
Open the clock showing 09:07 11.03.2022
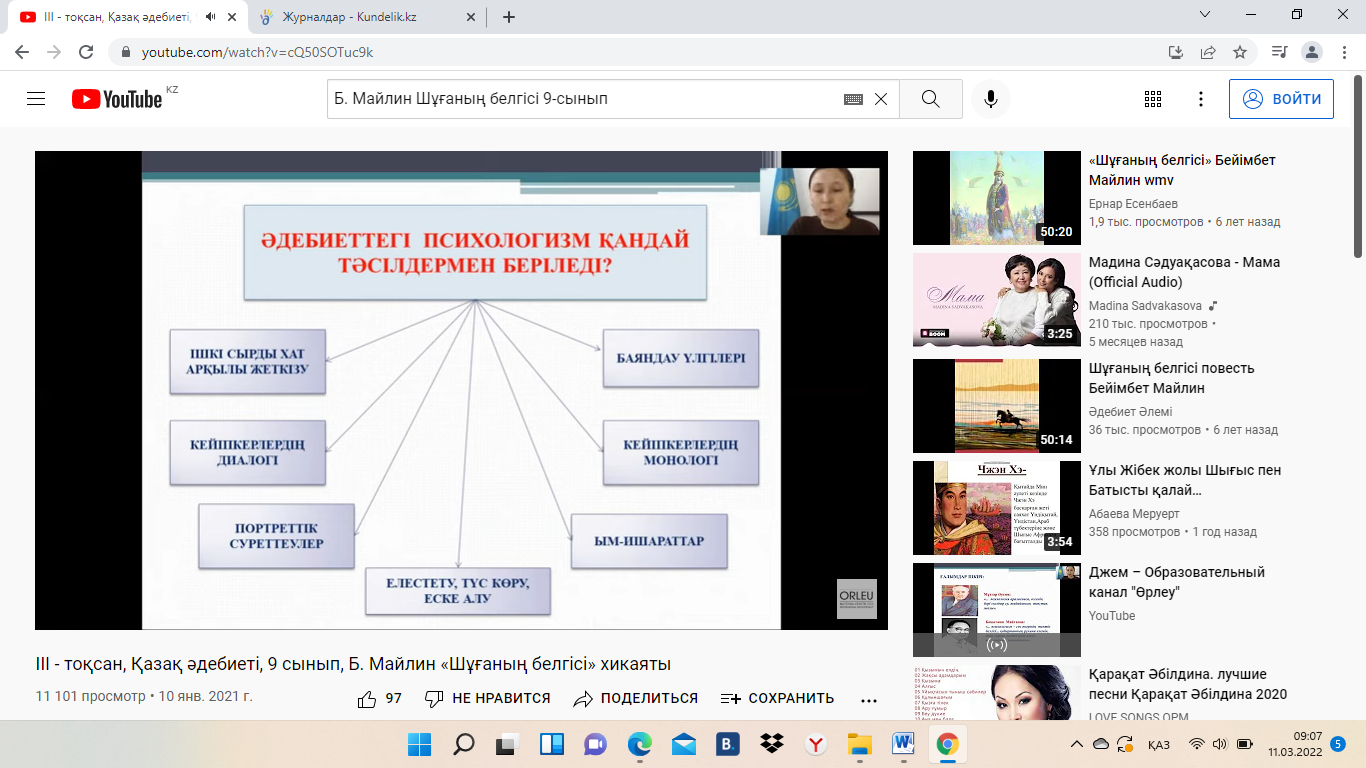tap(1296, 744)
